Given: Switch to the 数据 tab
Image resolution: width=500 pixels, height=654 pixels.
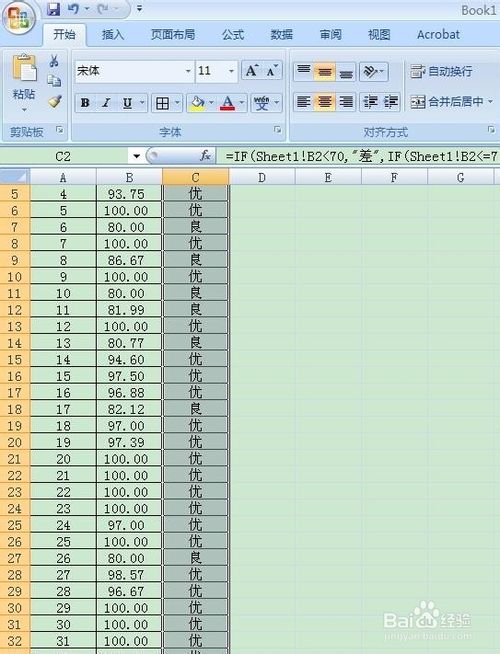Looking at the screenshot, I should tap(281, 35).
